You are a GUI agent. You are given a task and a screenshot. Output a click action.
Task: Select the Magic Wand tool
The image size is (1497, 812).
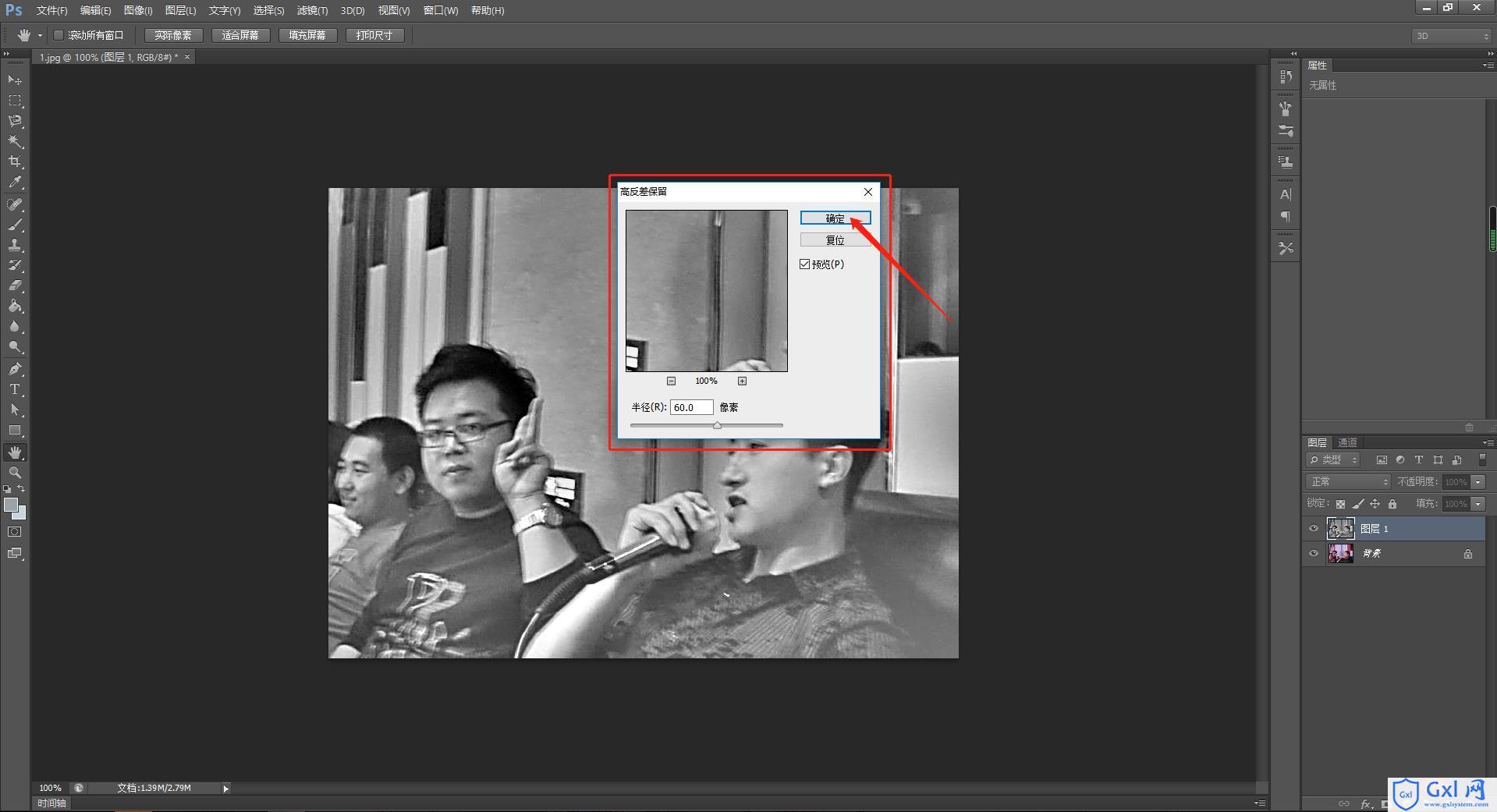point(15,141)
